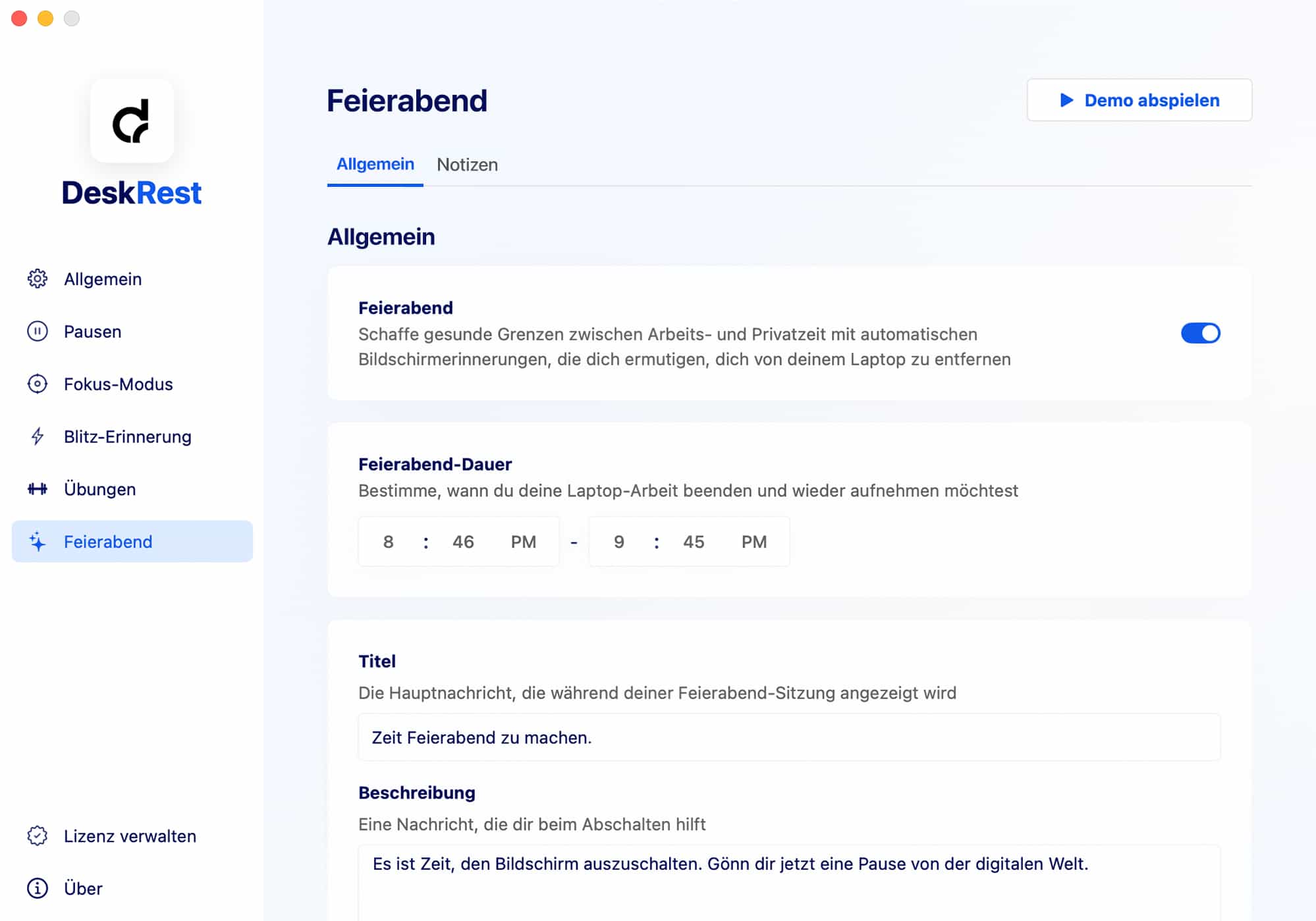The height and width of the screenshot is (921, 1316).
Task: Change end time PM period selector
Action: pyautogui.click(x=754, y=542)
